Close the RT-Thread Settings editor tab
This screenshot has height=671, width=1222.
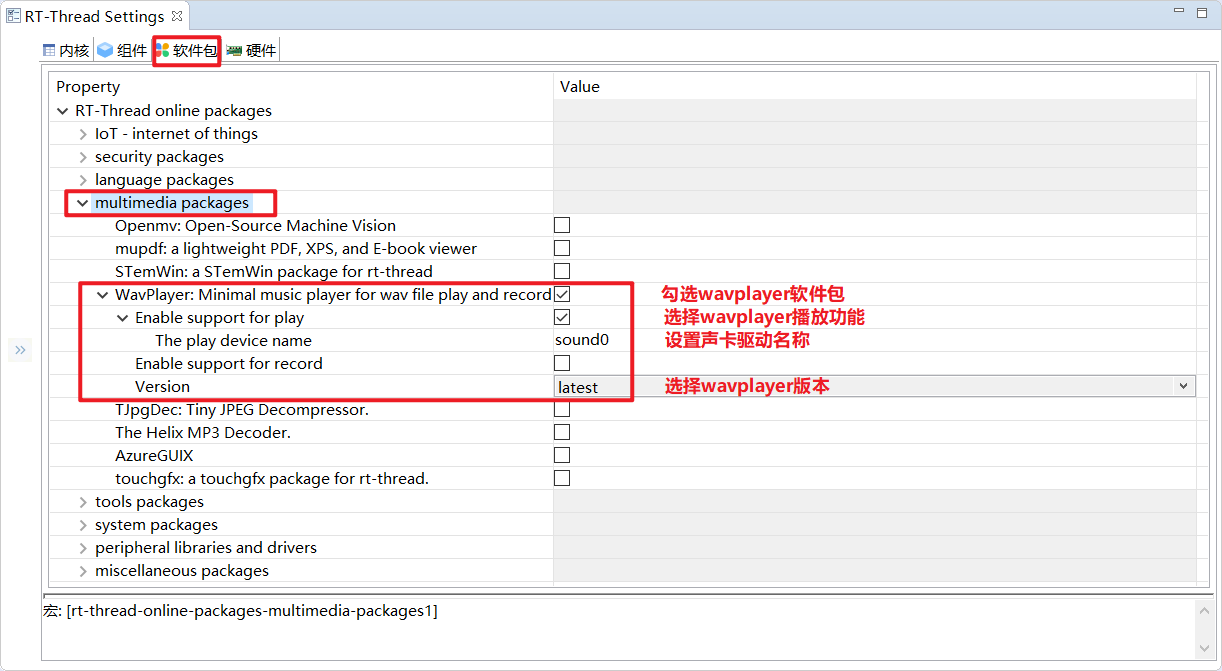pos(177,16)
